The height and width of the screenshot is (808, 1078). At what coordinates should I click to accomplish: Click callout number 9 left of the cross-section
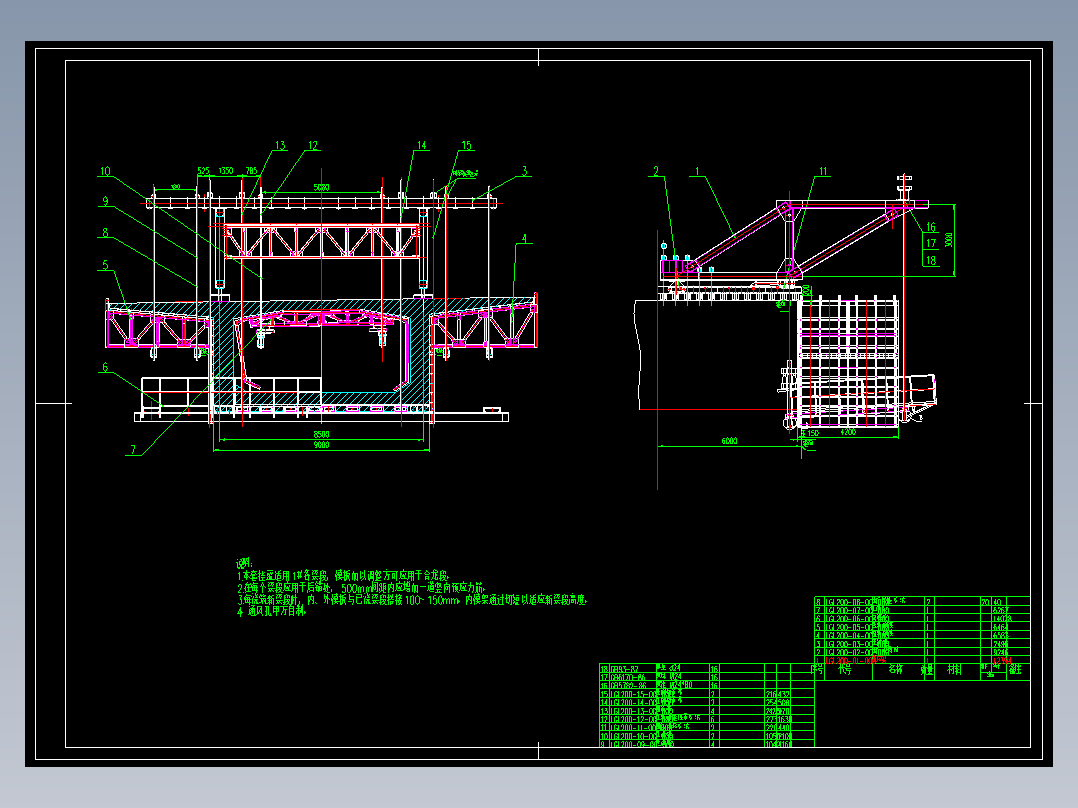point(105,201)
